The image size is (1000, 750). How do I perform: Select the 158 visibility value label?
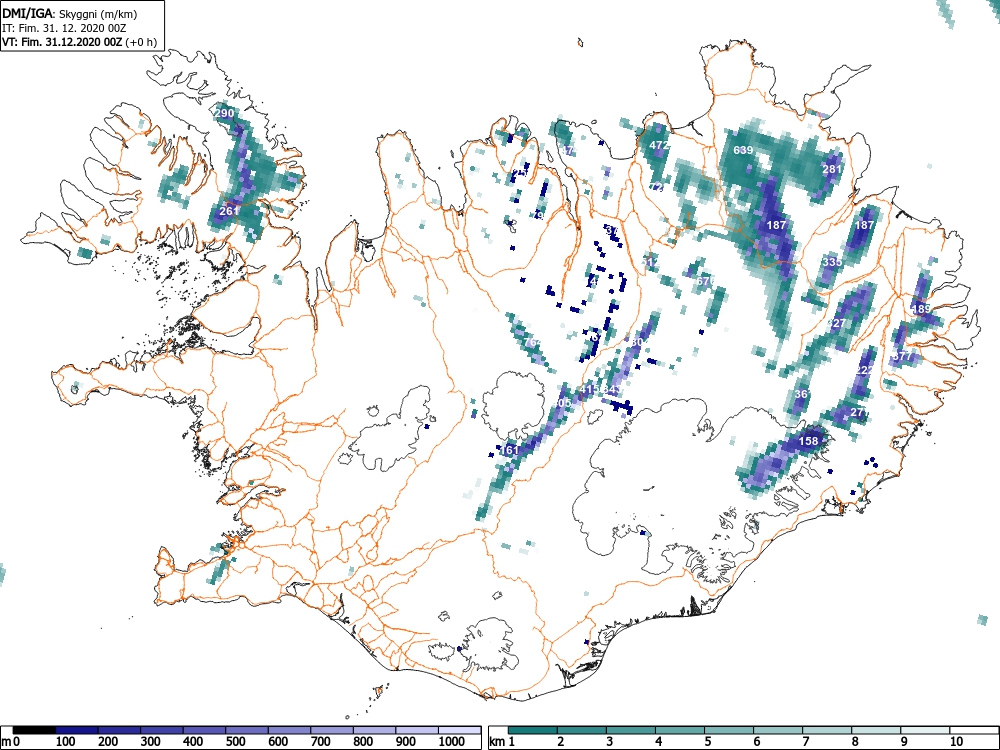pos(808,441)
